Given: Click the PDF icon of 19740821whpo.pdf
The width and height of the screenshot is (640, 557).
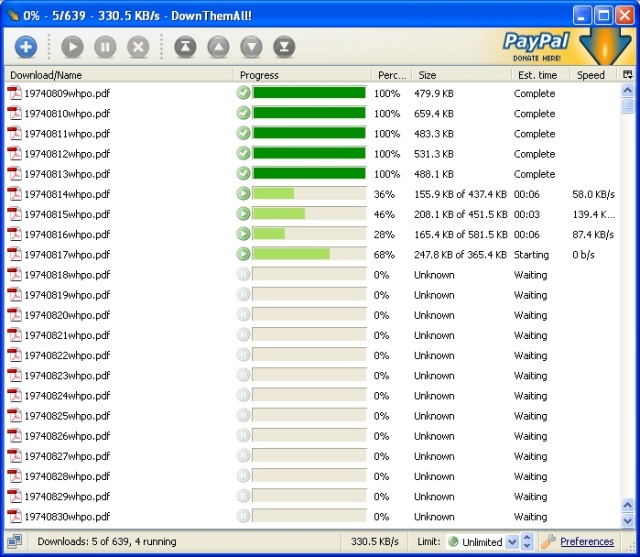Looking at the screenshot, I should [15, 335].
